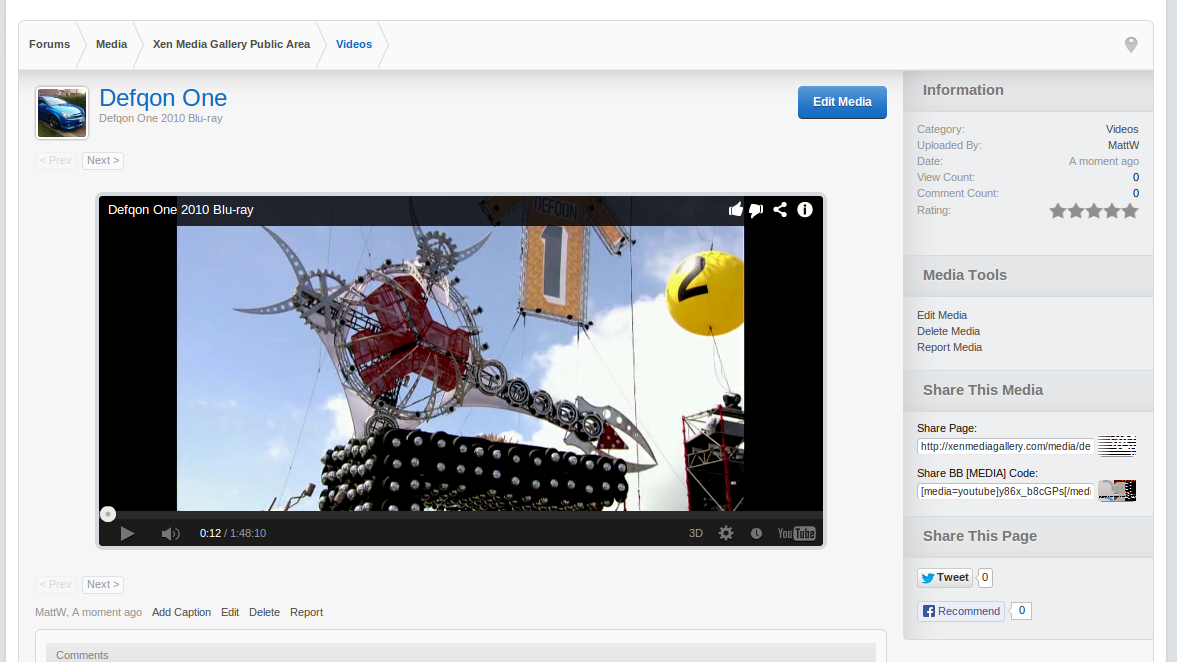1177x662 pixels.
Task: Click the 1:48:10 video duration text
Action: pos(248,534)
